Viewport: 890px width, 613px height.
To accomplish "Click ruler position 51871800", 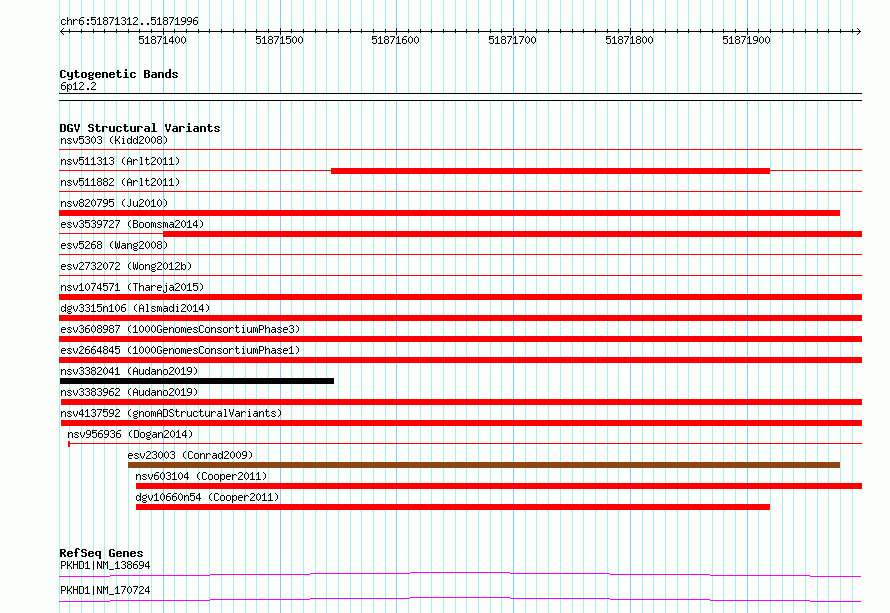I will (x=629, y=40).
